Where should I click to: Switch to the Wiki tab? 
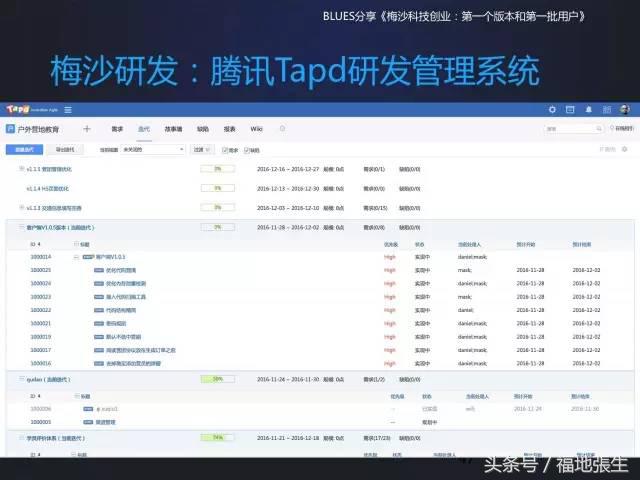[x=256, y=129]
